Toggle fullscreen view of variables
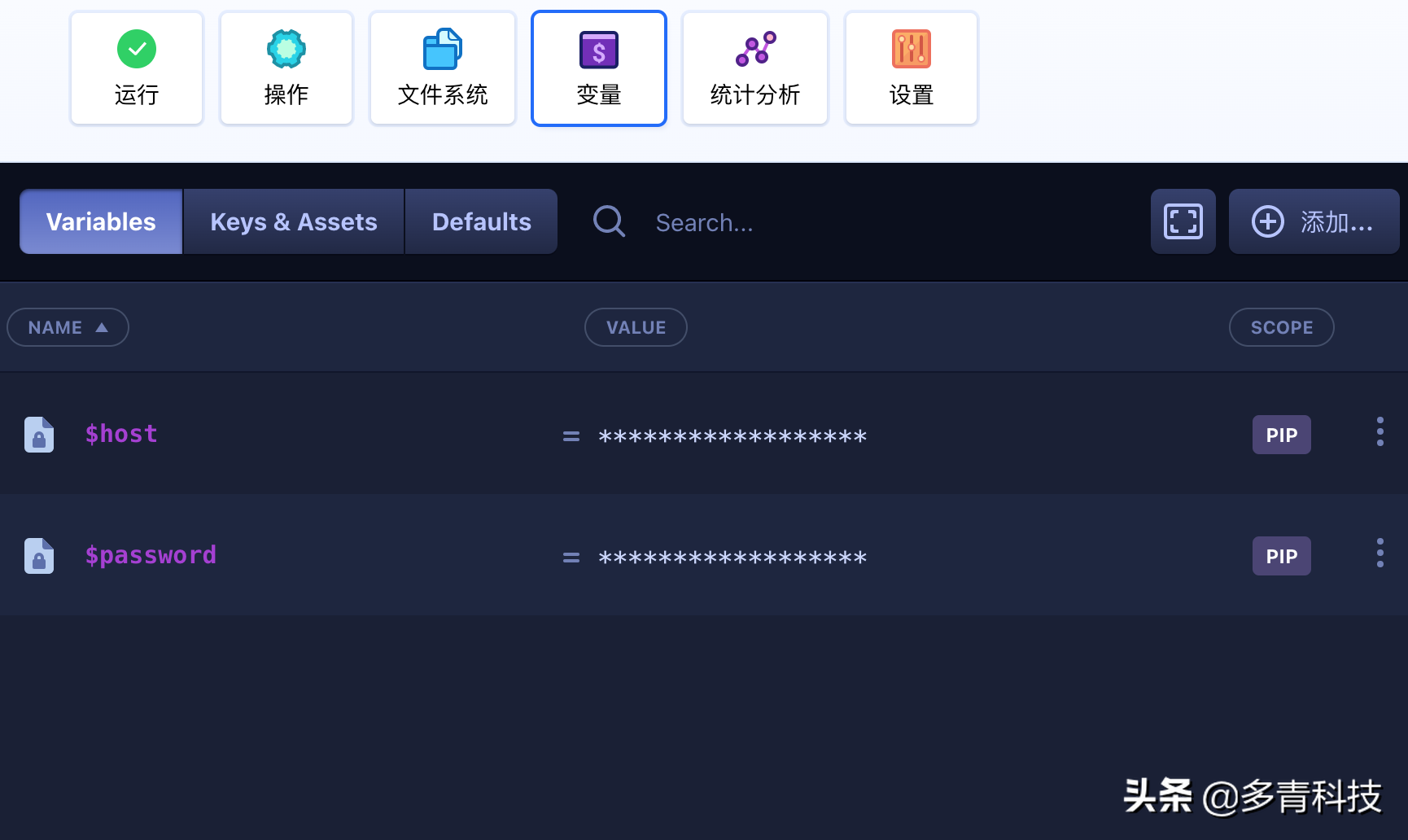Viewport: 1408px width, 840px height. point(1183,221)
